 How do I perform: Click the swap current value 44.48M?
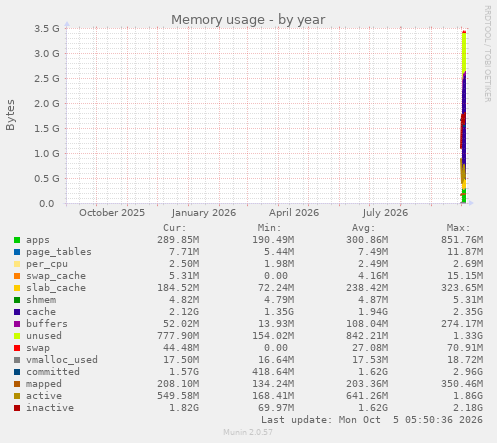pos(181,348)
